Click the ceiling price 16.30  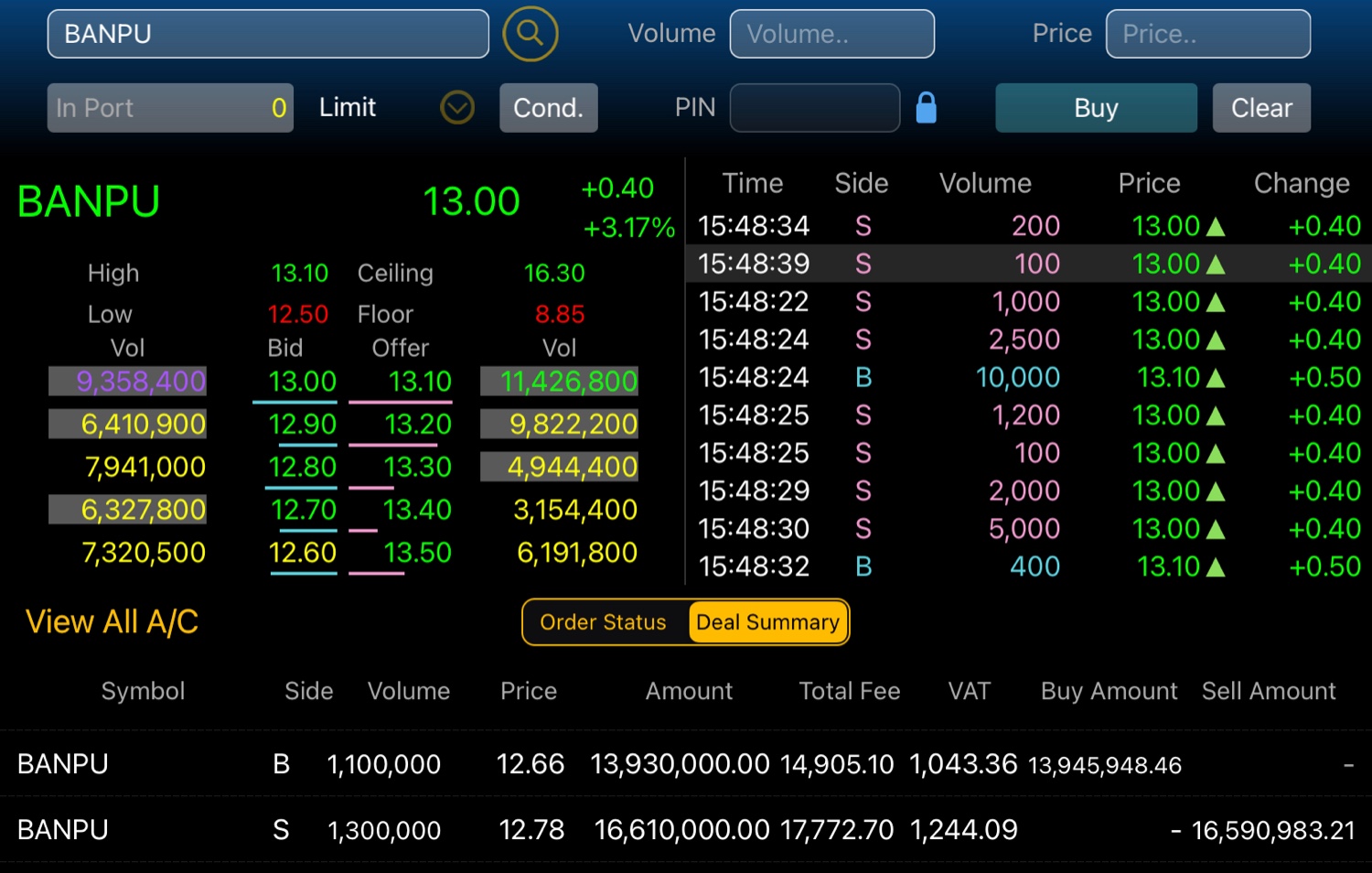click(x=554, y=274)
